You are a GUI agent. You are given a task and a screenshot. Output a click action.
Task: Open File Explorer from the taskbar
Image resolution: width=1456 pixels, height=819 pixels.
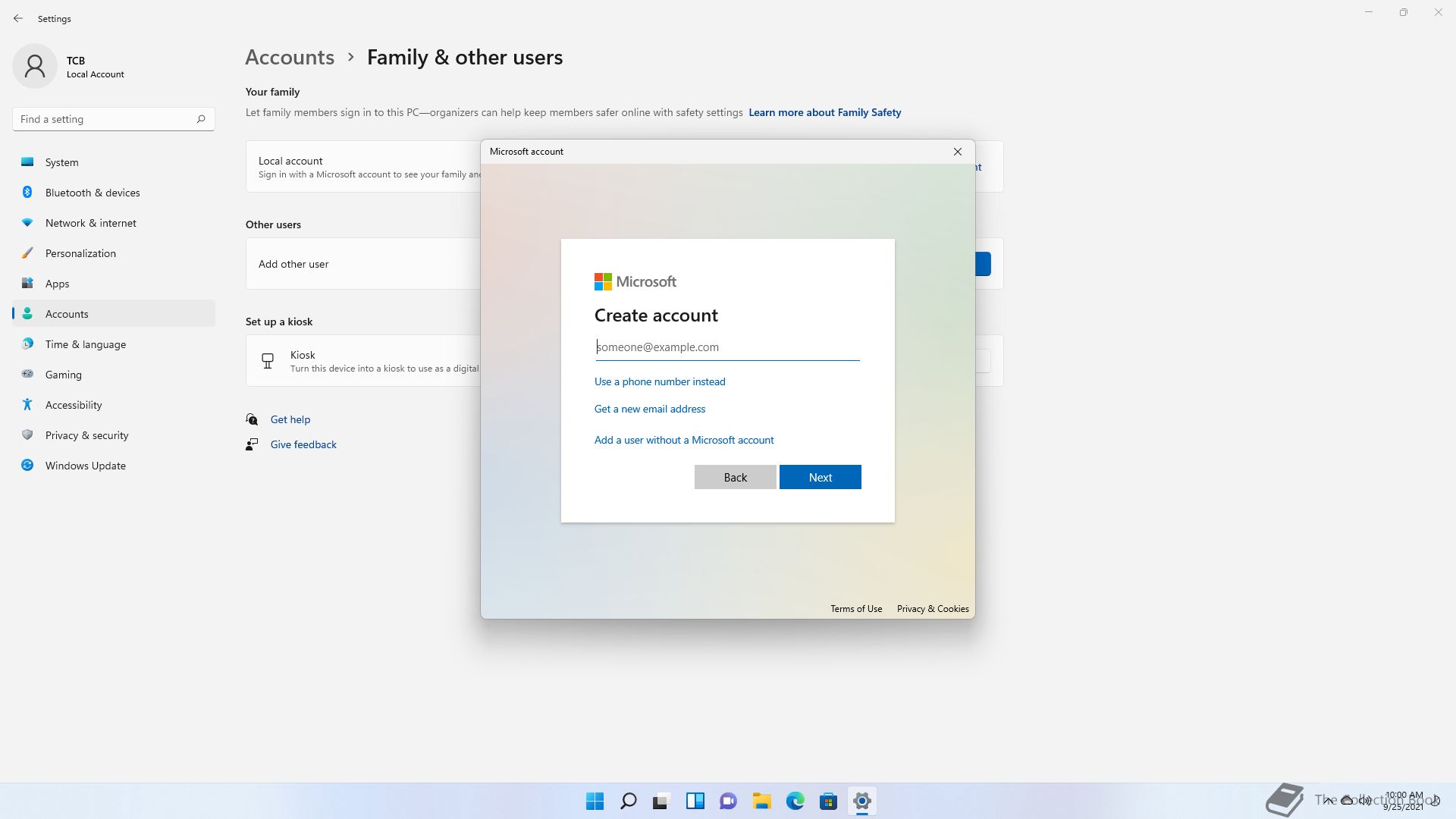(x=761, y=801)
